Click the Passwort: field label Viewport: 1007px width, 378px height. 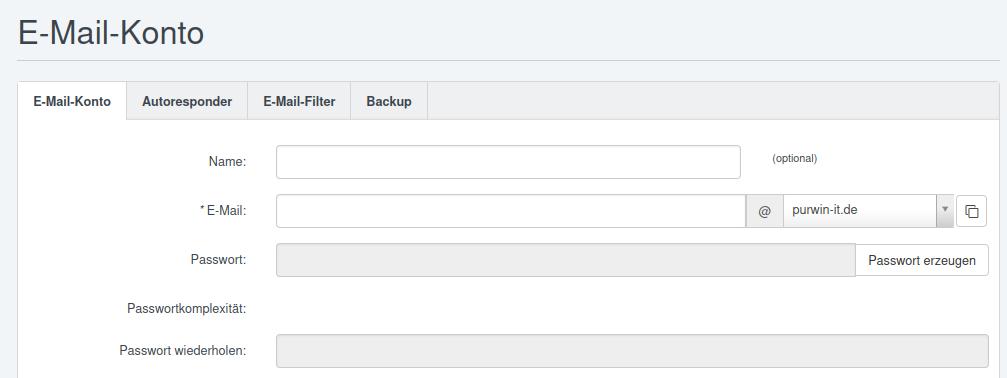(x=218, y=260)
